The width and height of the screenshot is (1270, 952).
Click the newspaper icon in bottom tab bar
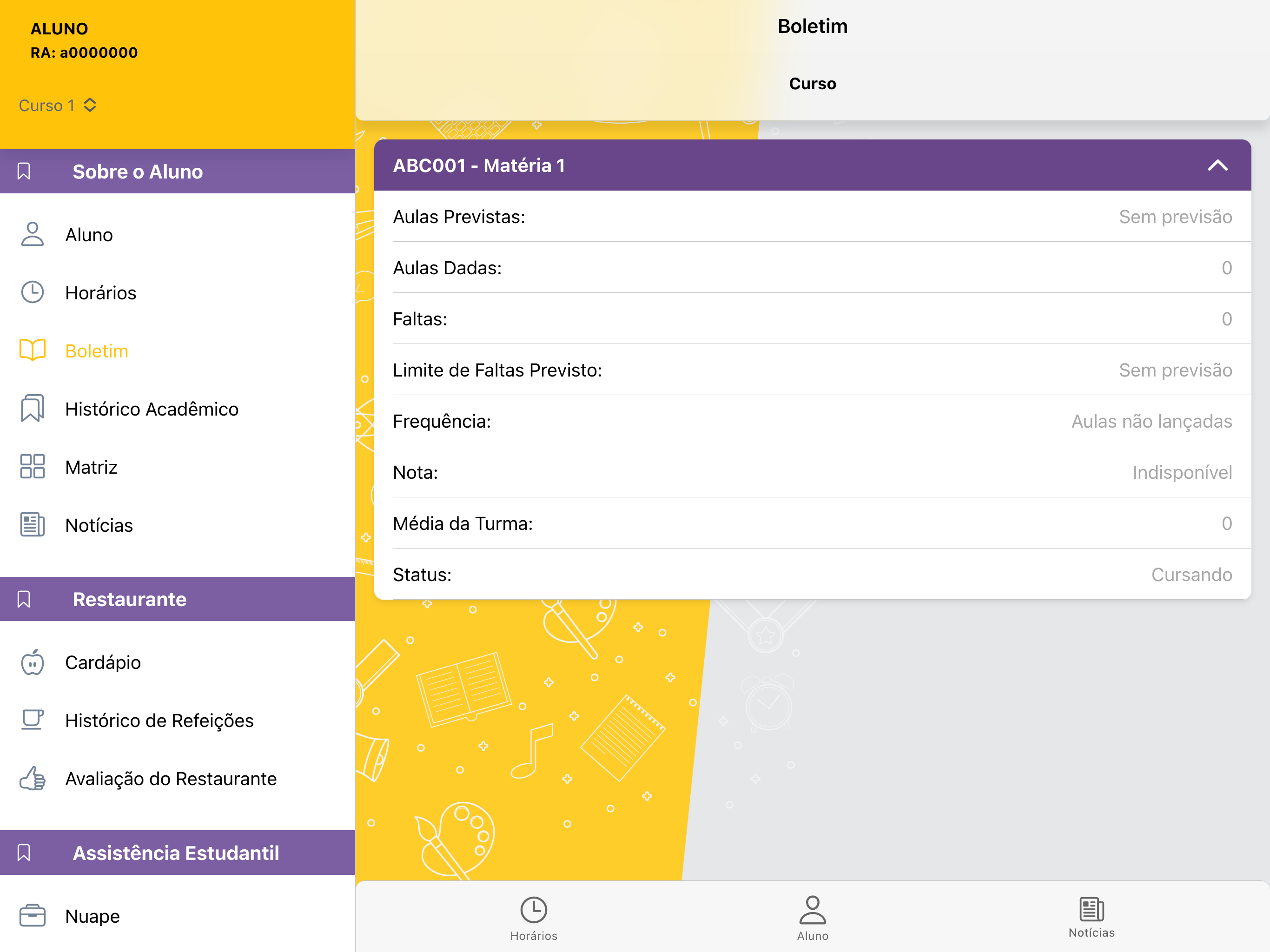[1091, 909]
